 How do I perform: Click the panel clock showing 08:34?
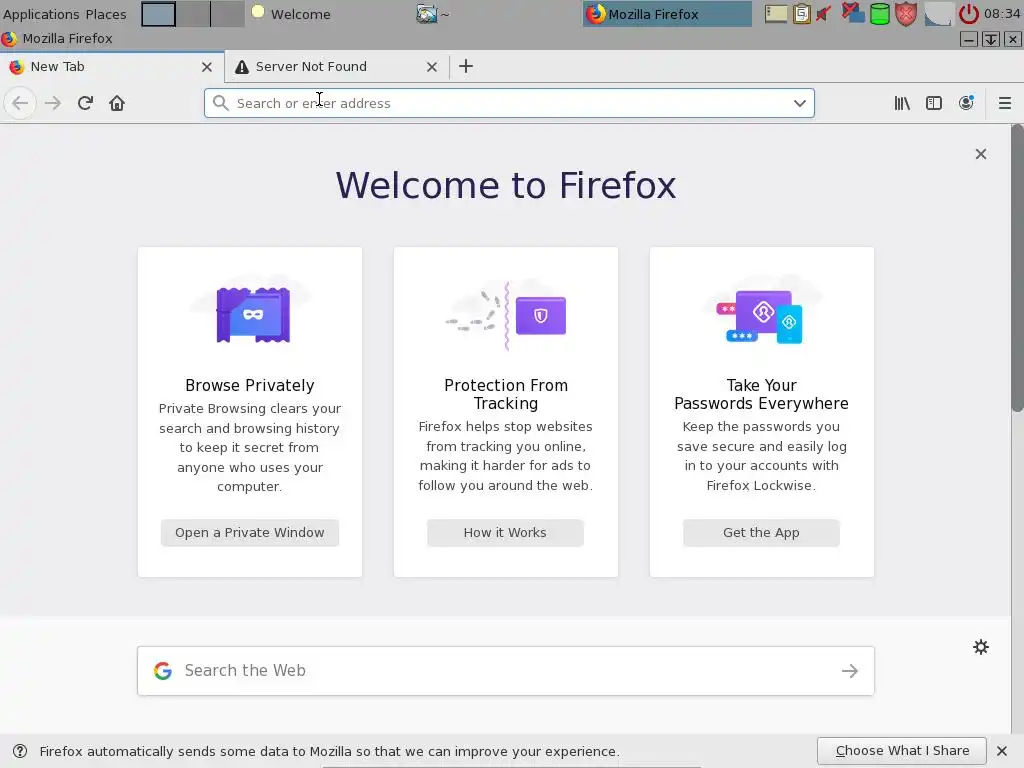tap(1002, 14)
